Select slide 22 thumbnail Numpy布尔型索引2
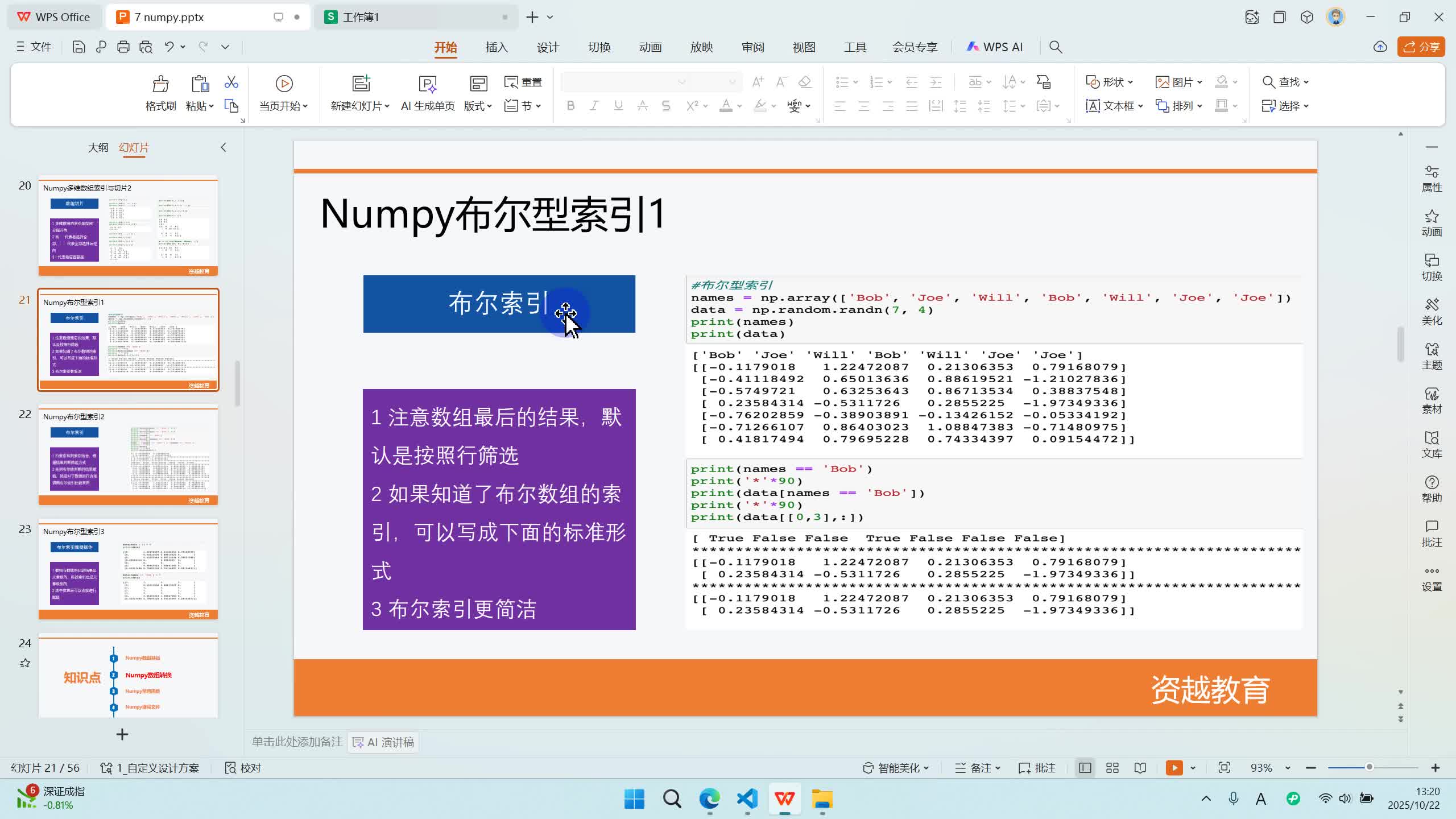Screen dimensions: 1456x819 click(x=128, y=454)
